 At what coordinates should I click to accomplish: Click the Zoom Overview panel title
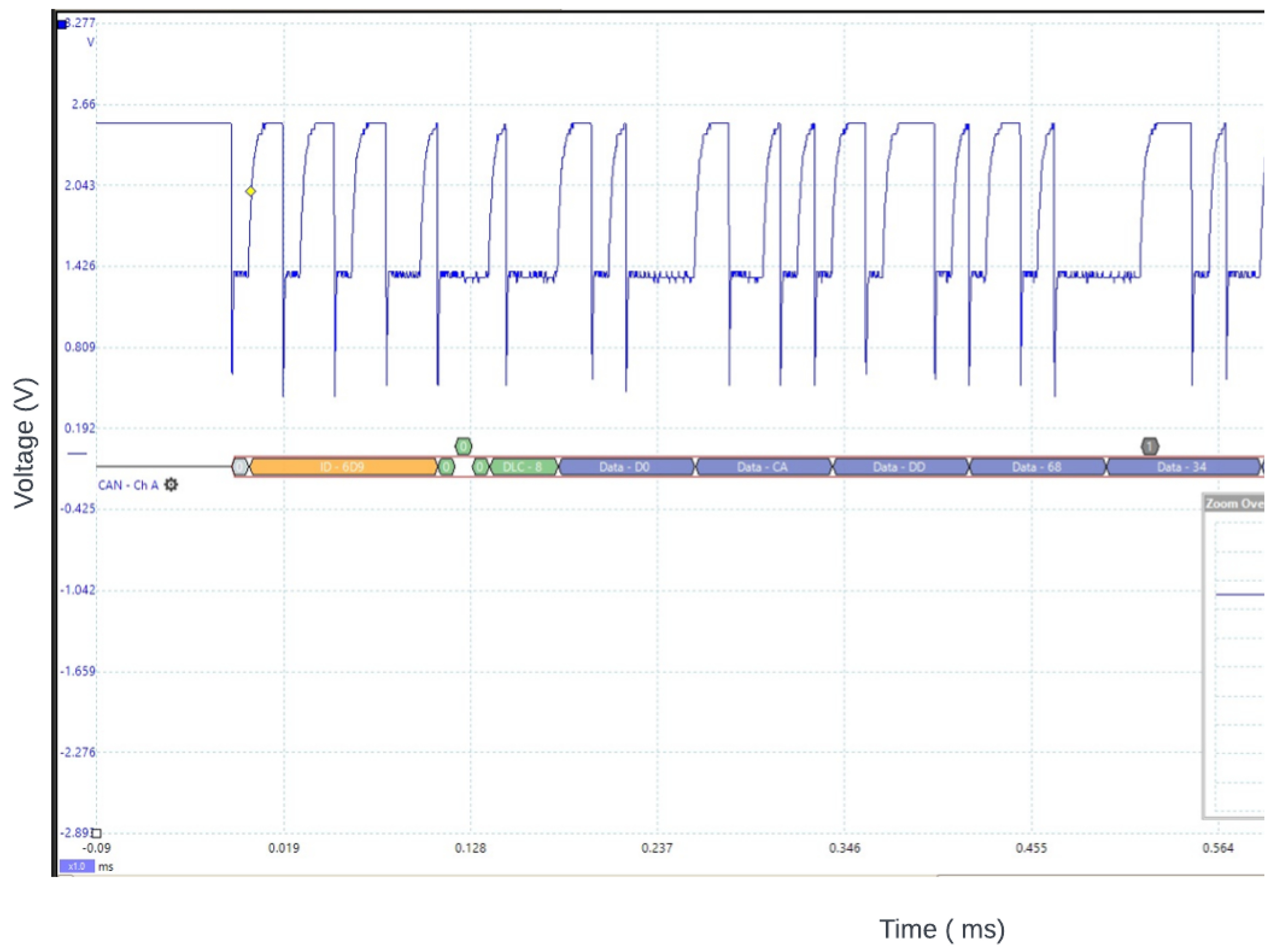tap(1234, 503)
